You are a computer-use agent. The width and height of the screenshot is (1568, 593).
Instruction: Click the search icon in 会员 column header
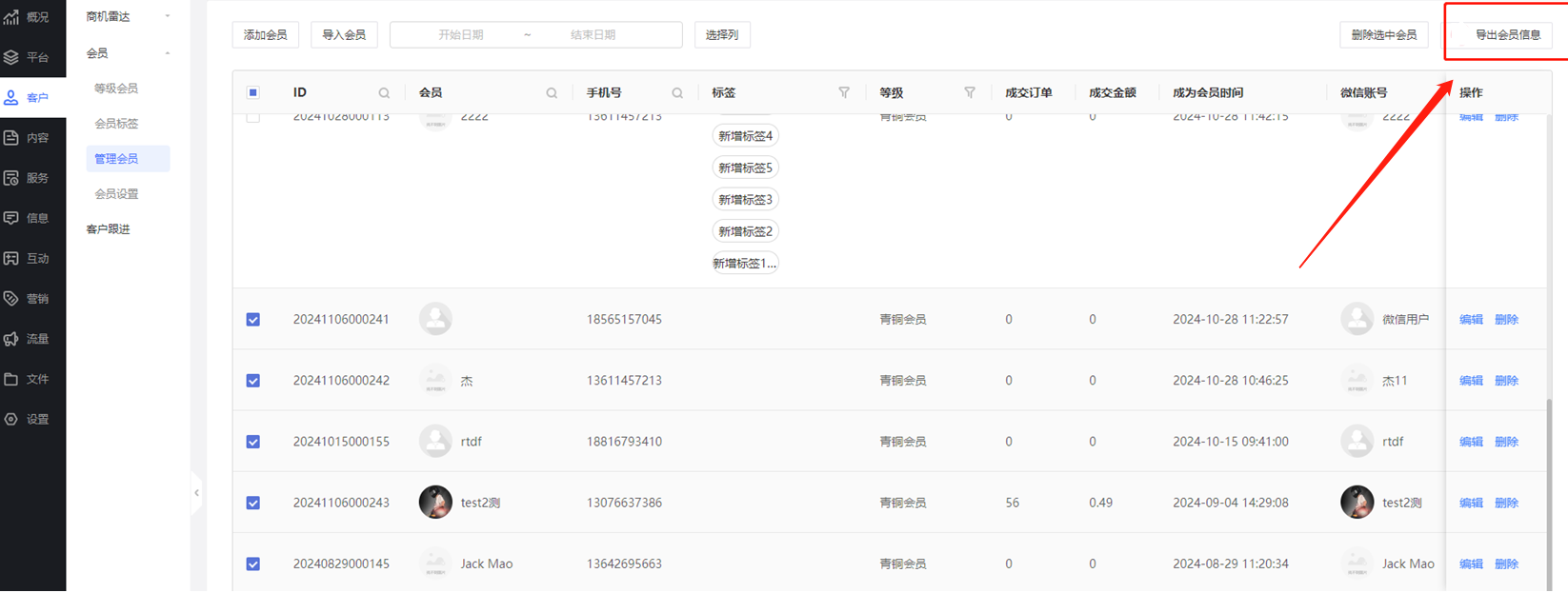(552, 93)
